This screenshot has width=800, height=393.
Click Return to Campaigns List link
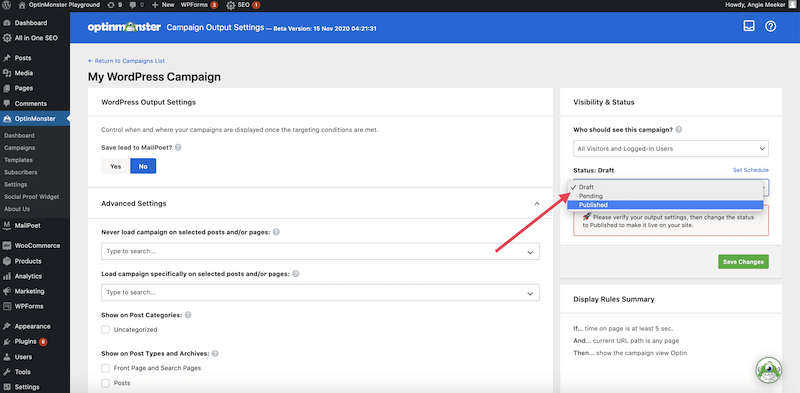(127, 61)
